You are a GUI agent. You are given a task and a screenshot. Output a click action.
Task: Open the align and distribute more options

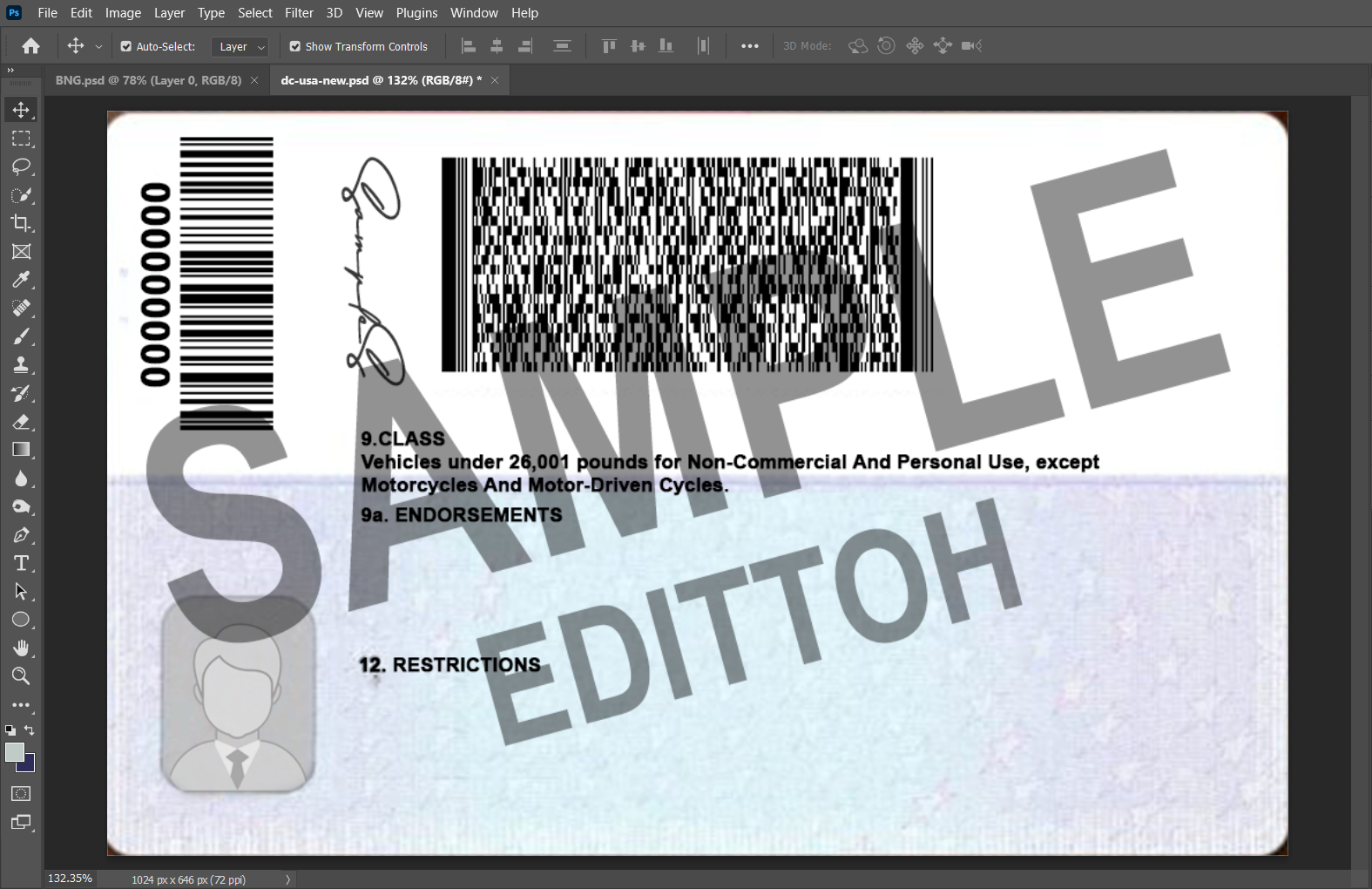(750, 46)
